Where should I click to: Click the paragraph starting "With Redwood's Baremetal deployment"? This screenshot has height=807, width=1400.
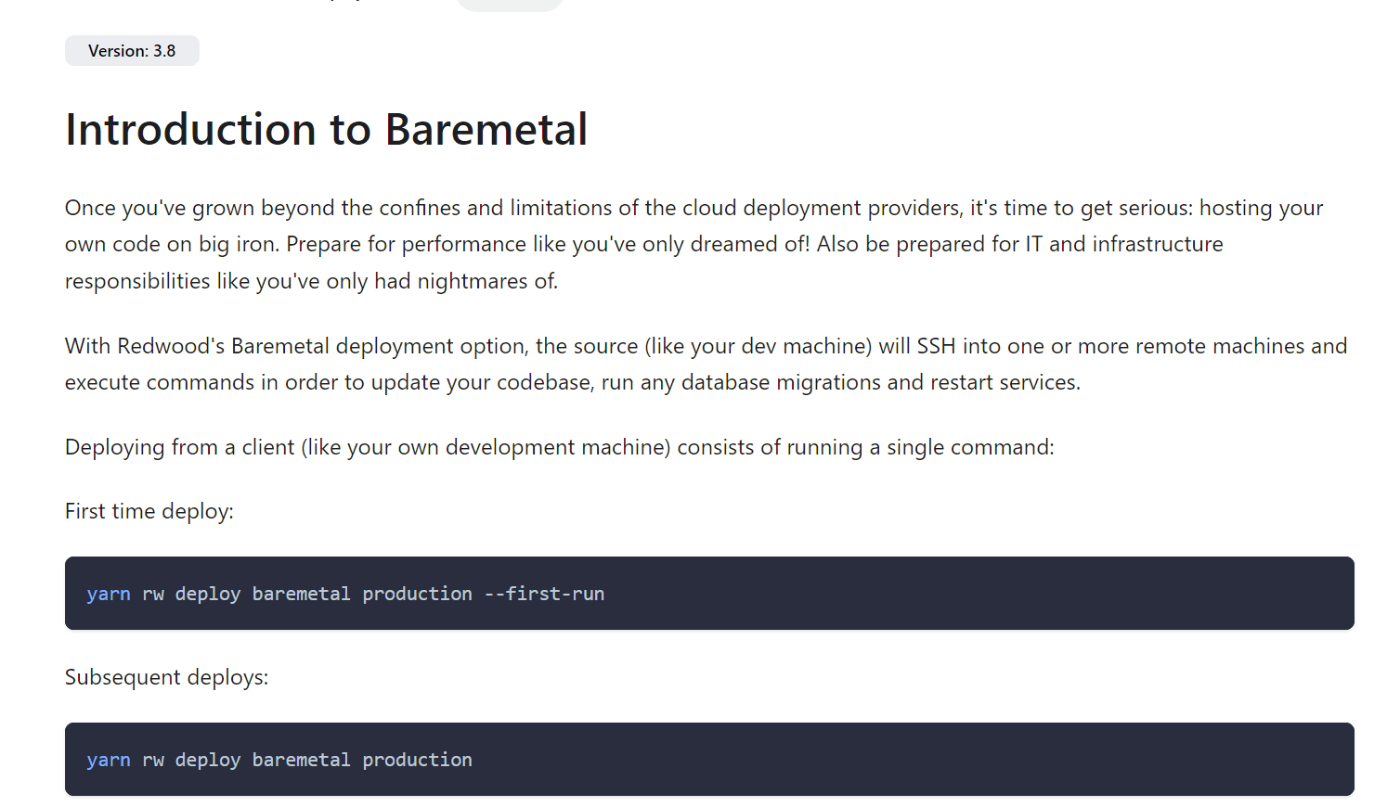(x=706, y=364)
